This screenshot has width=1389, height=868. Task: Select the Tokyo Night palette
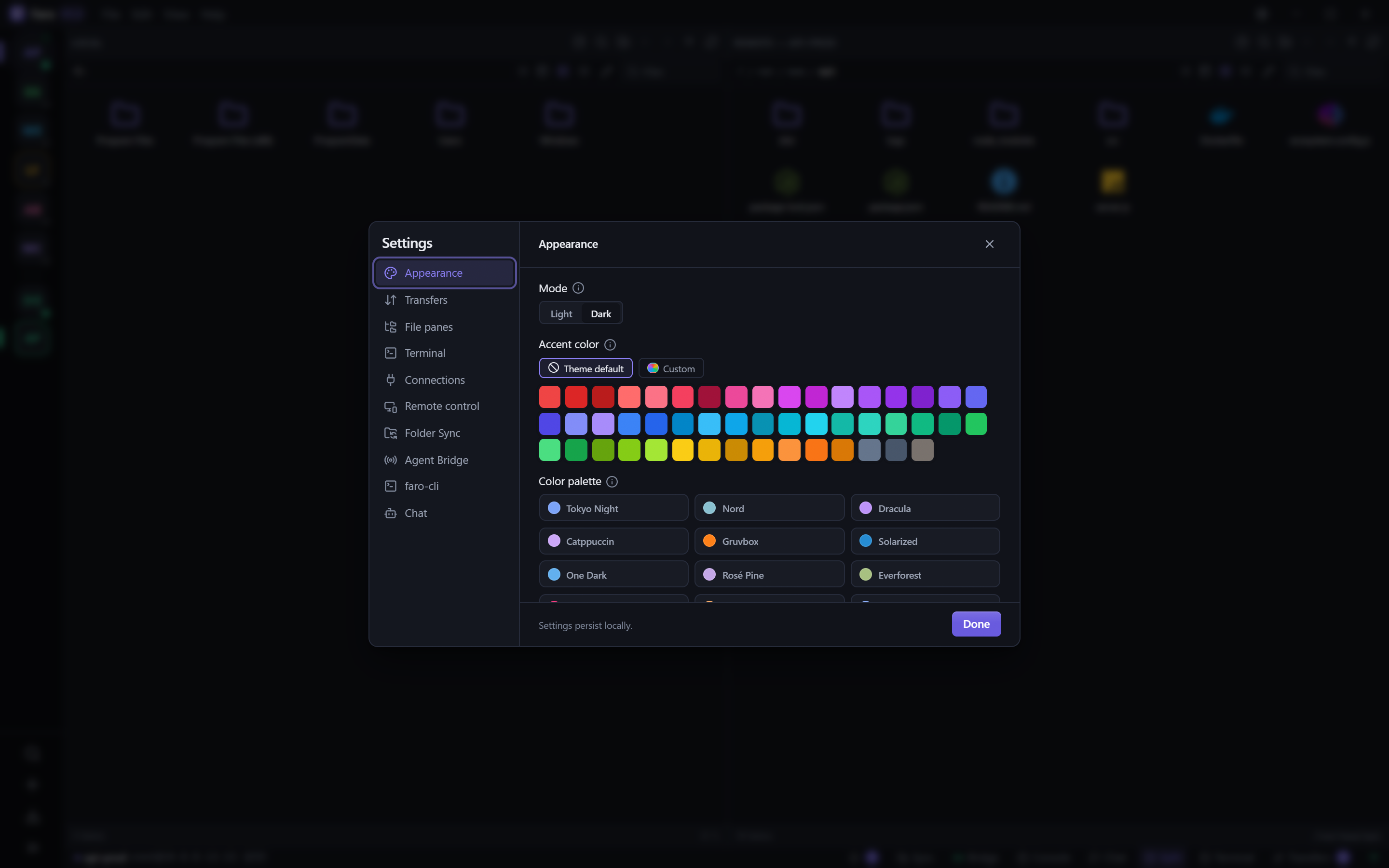tap(613, 508)
